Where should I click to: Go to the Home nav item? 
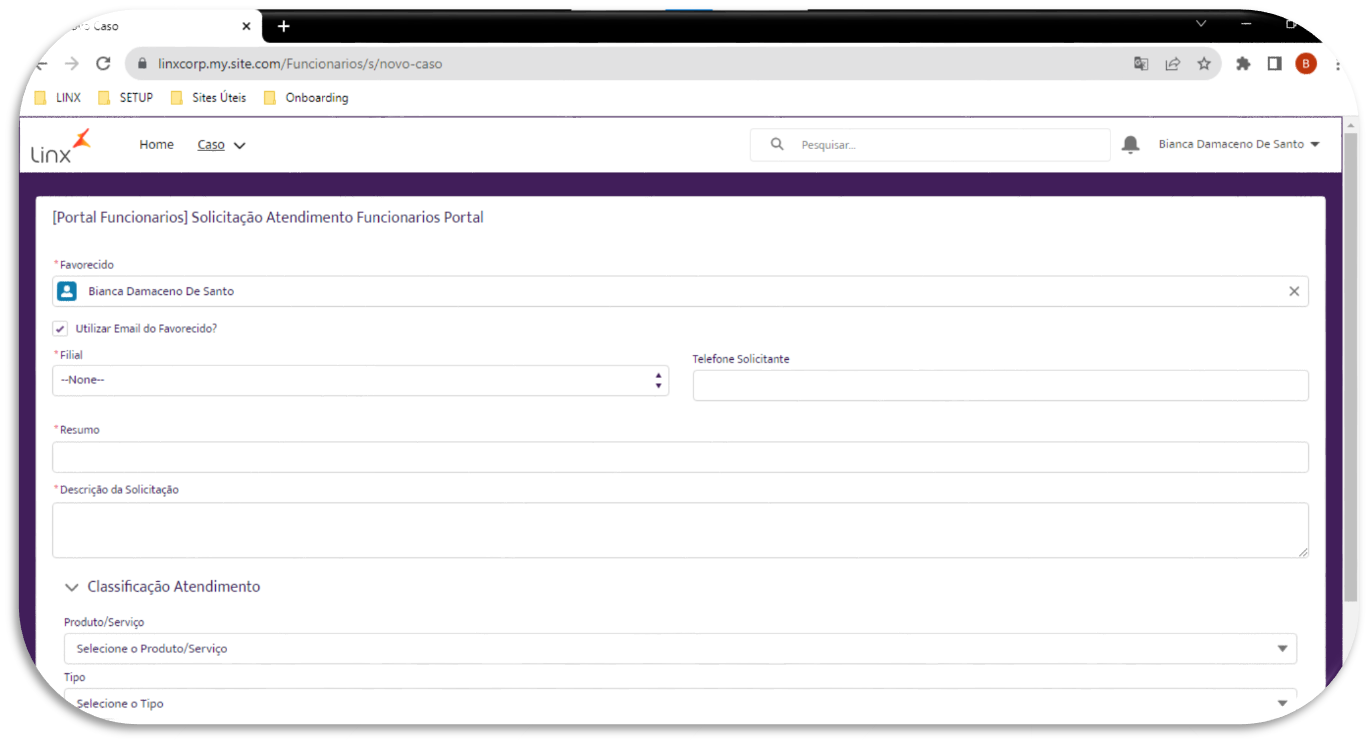tap(156, 145)
